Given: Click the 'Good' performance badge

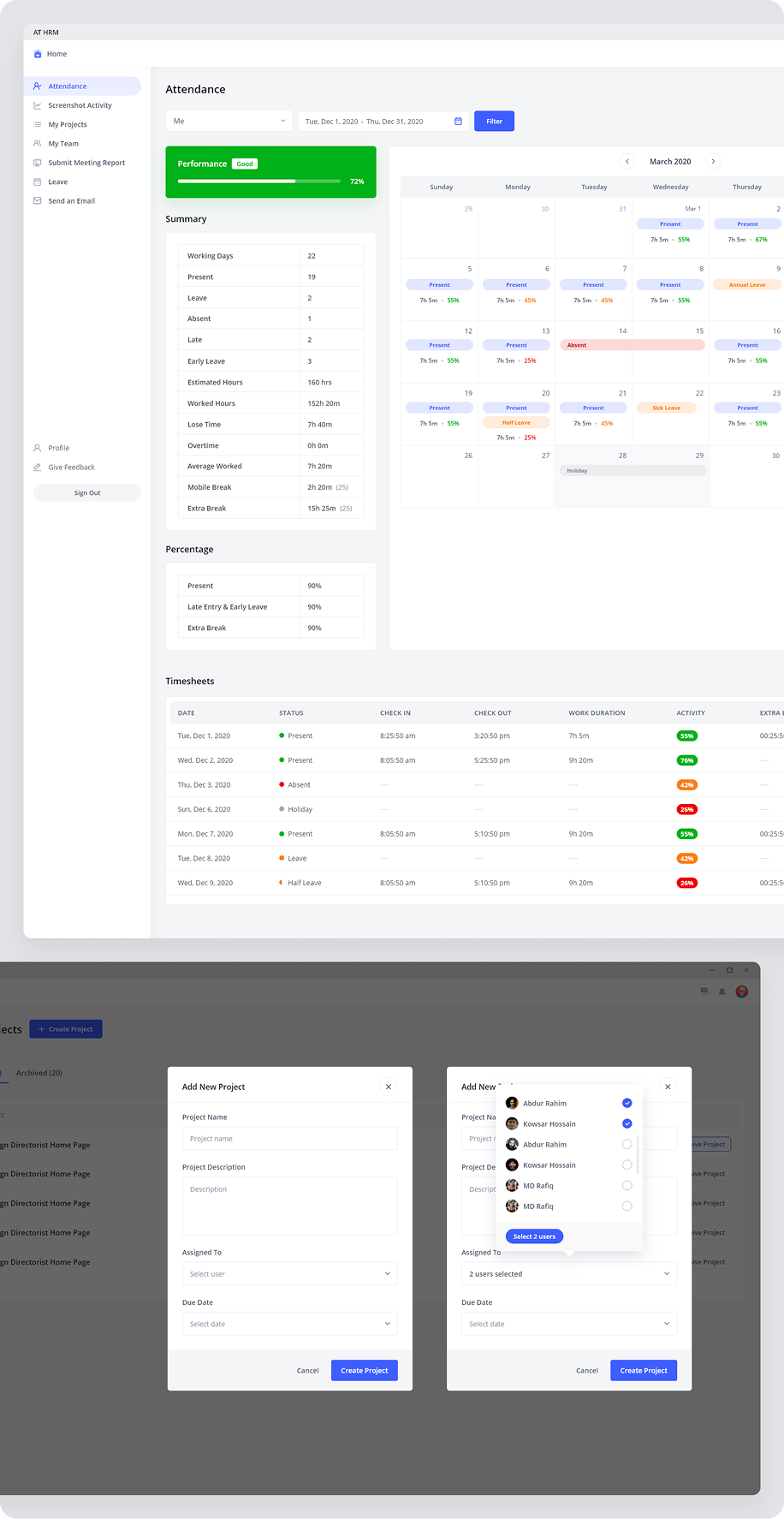Looking at the screenshot, I should click(x=245, y=164).
